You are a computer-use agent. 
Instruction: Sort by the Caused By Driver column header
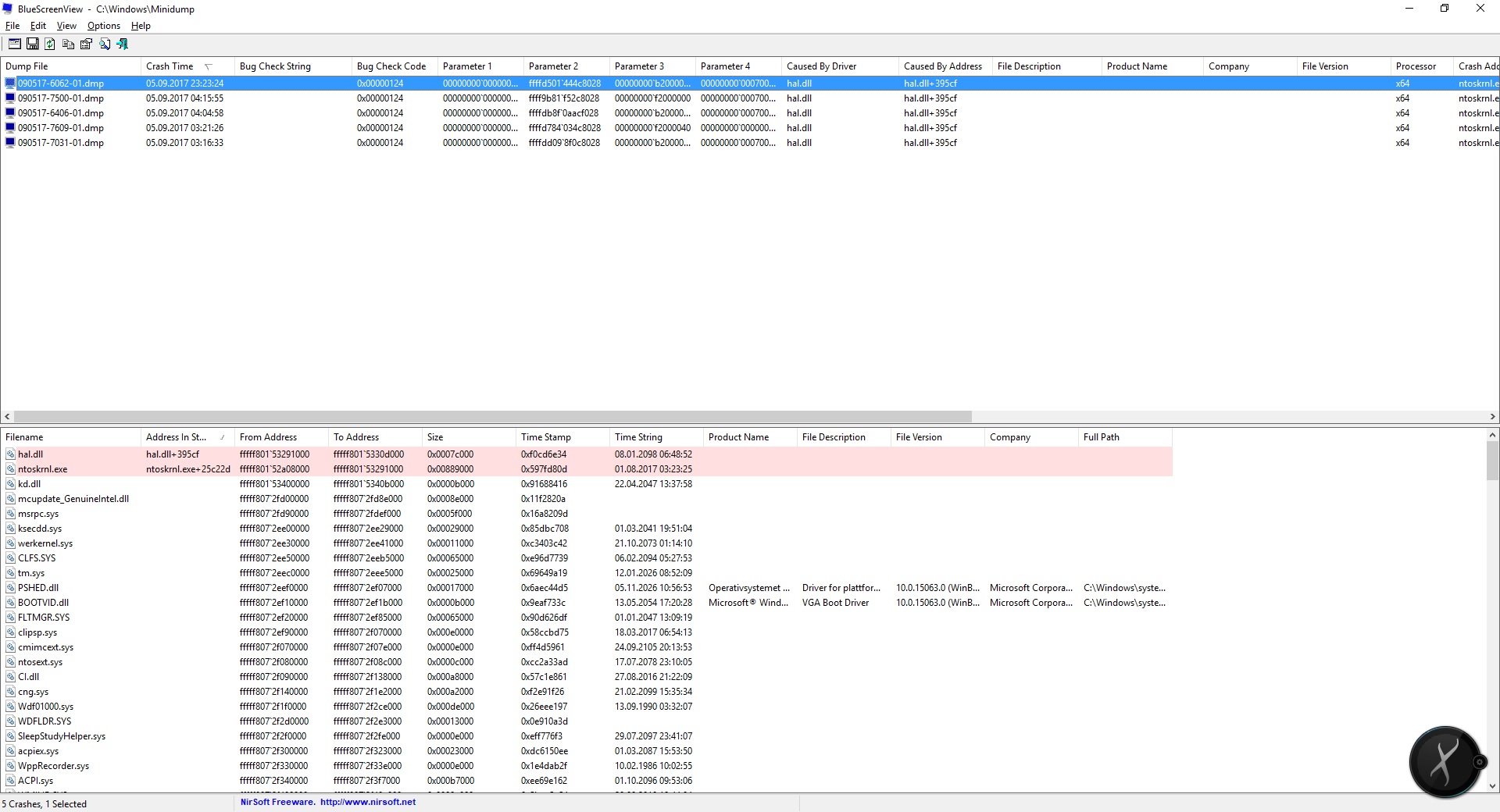click(x=840, y=66)
